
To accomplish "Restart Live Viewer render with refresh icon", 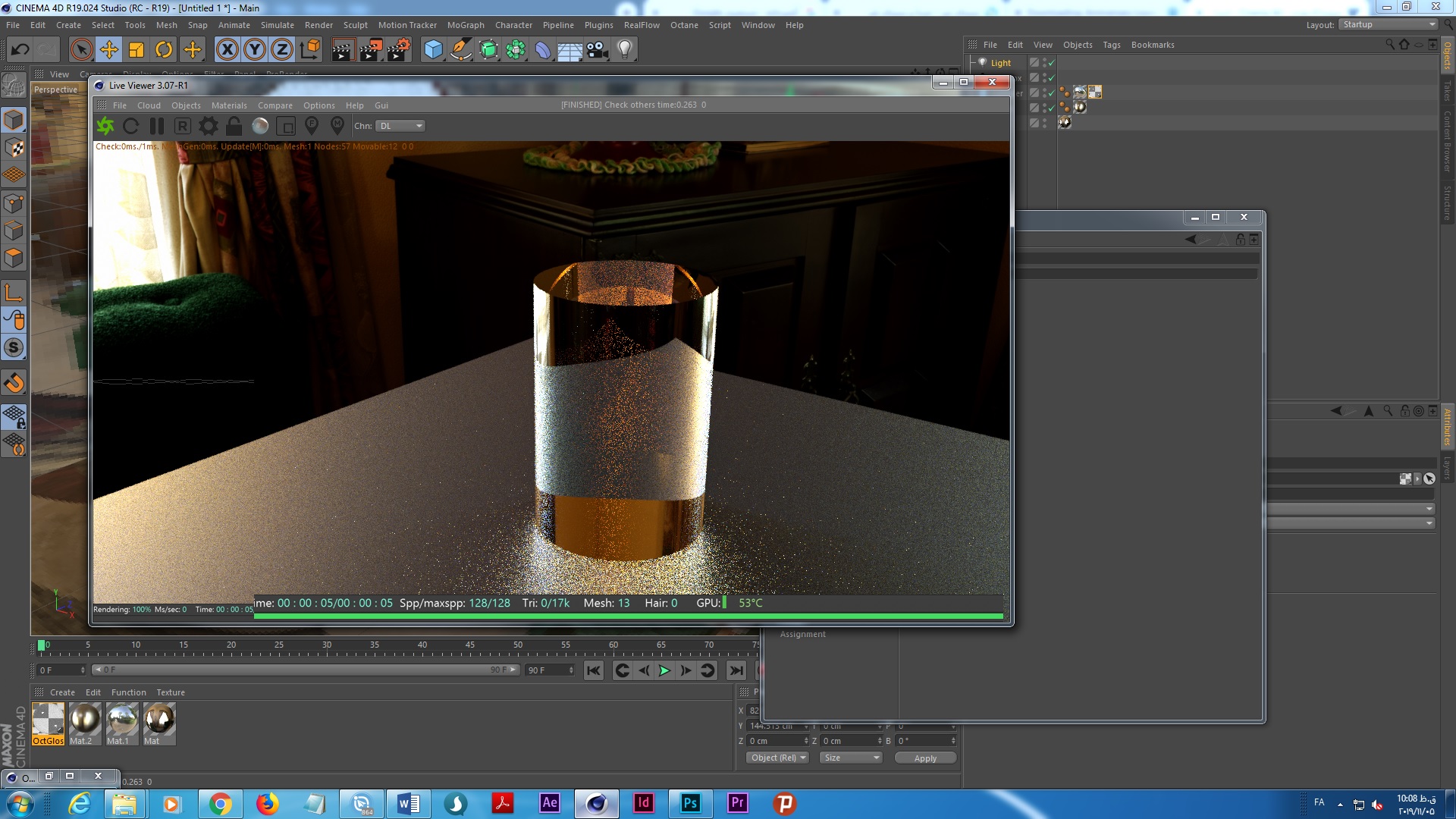I will pos(130,126).
